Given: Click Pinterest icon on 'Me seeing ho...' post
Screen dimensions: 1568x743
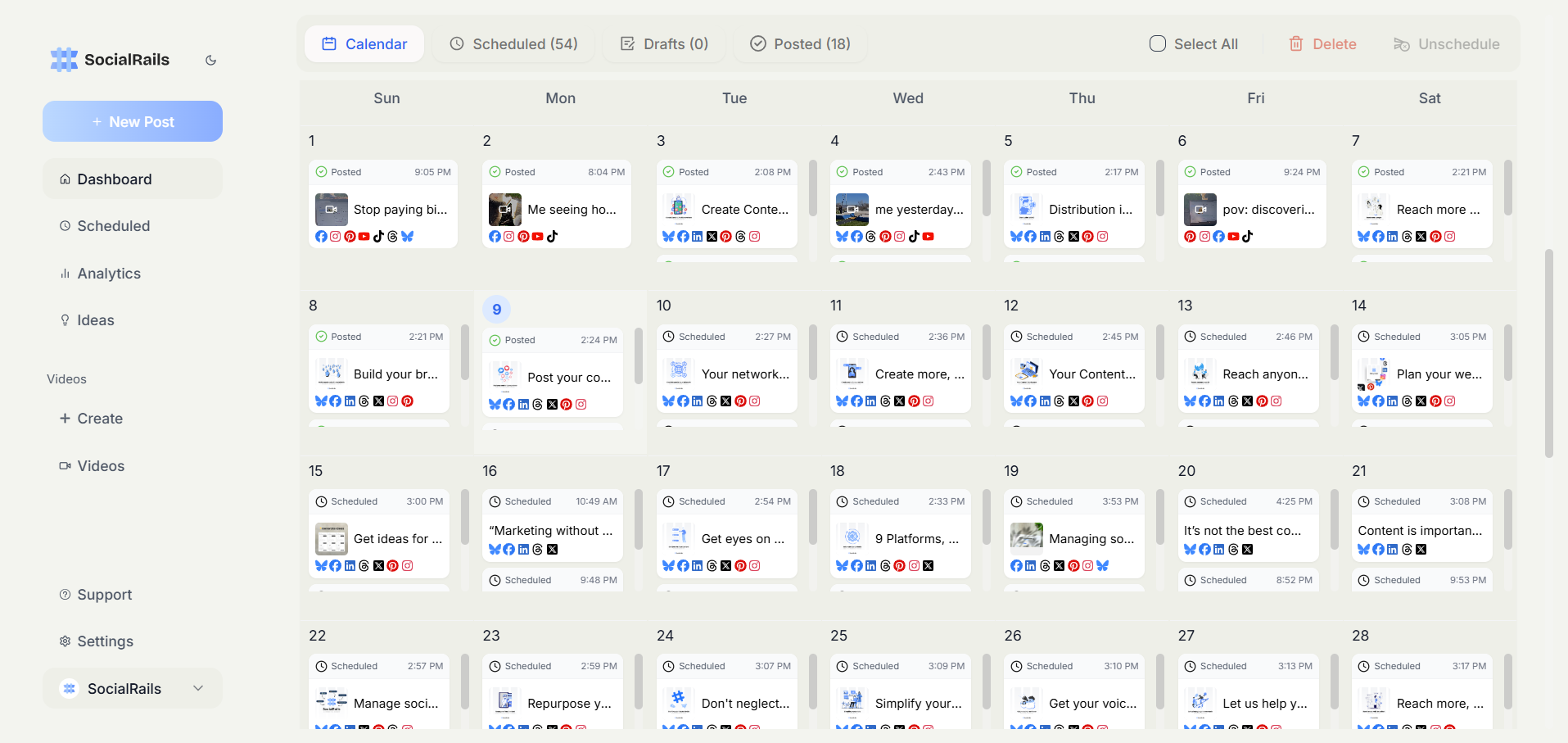Looking at the screenshot, I should 523,236.
